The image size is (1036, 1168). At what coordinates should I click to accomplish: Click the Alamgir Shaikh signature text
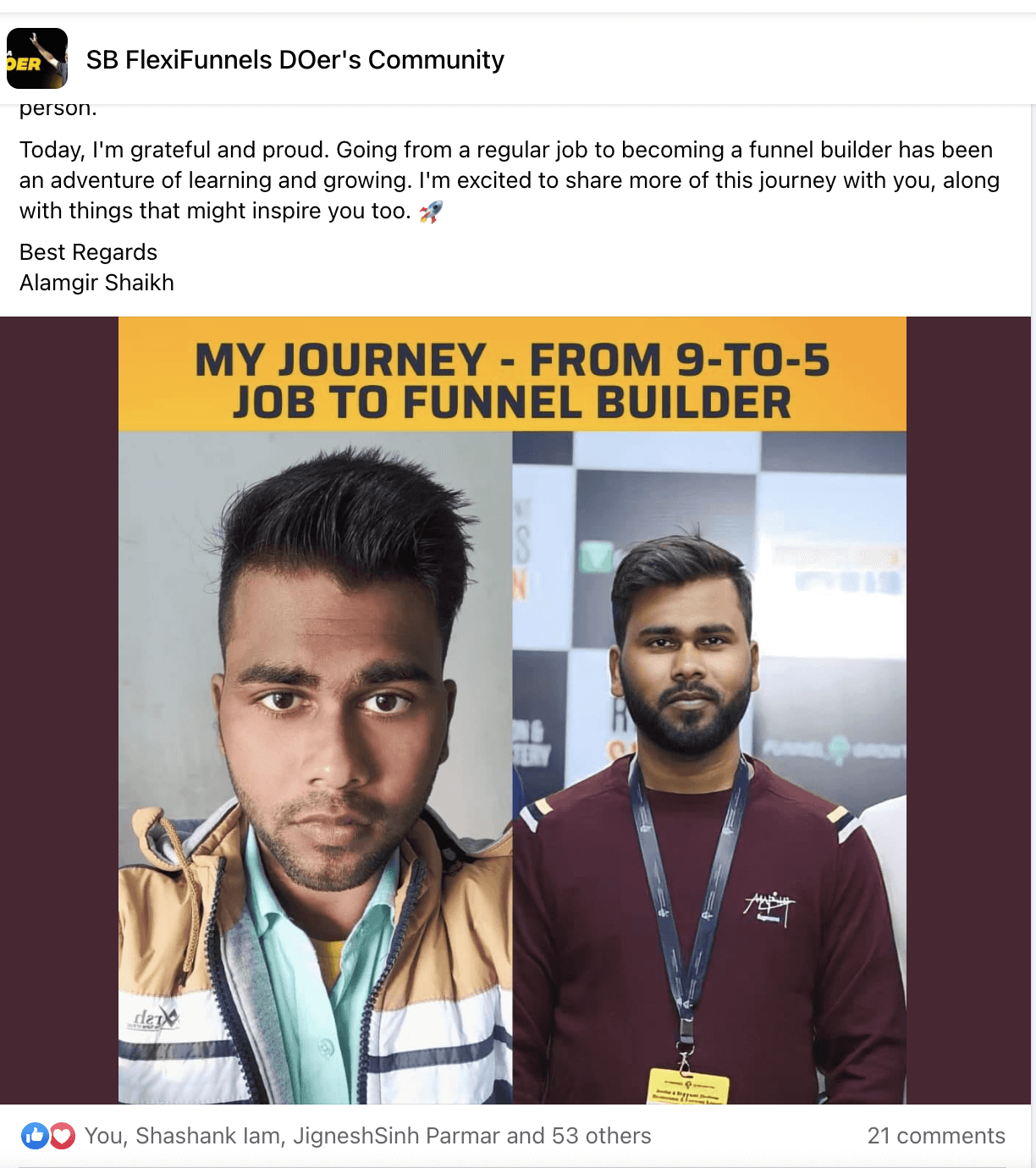(96, 283)
